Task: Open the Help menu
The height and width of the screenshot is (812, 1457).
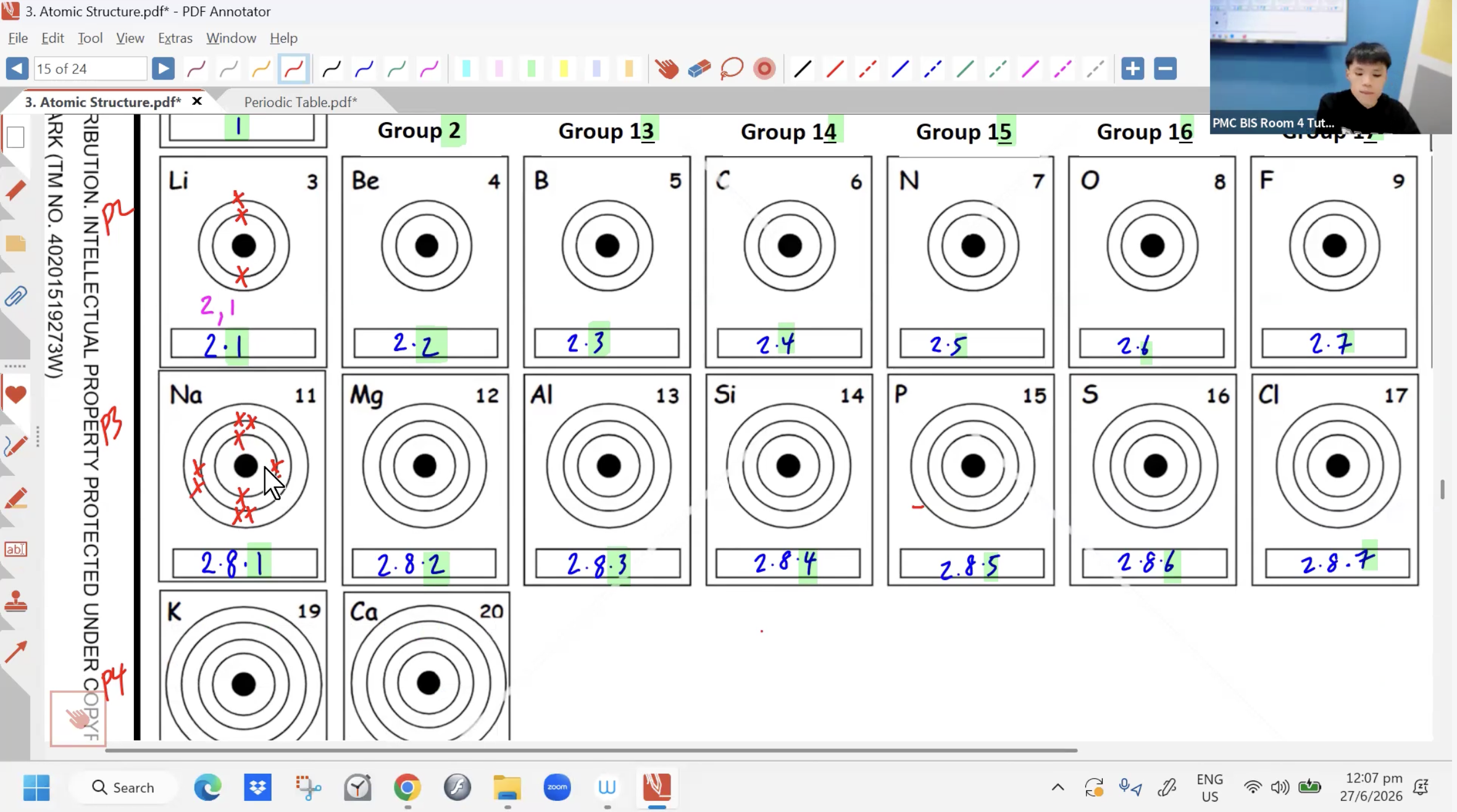Action: pos(283,38)
